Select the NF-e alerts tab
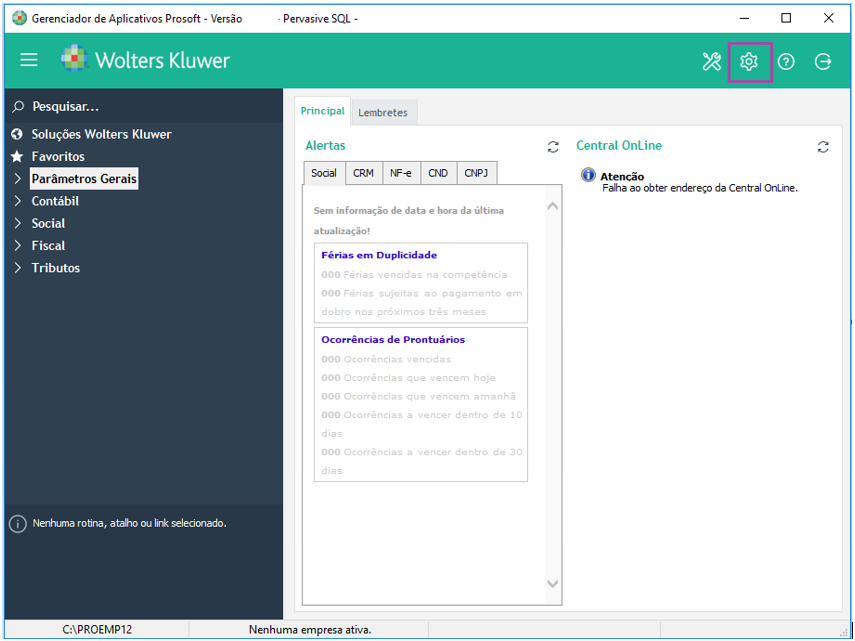855x641 pixels. coord(401,173)
